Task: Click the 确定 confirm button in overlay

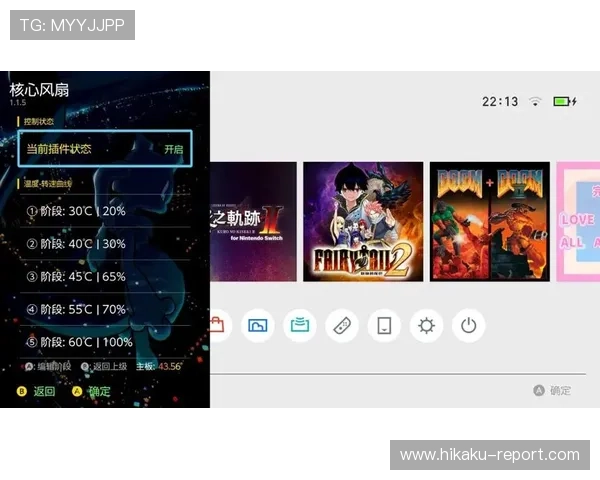Action: [91, 391]
